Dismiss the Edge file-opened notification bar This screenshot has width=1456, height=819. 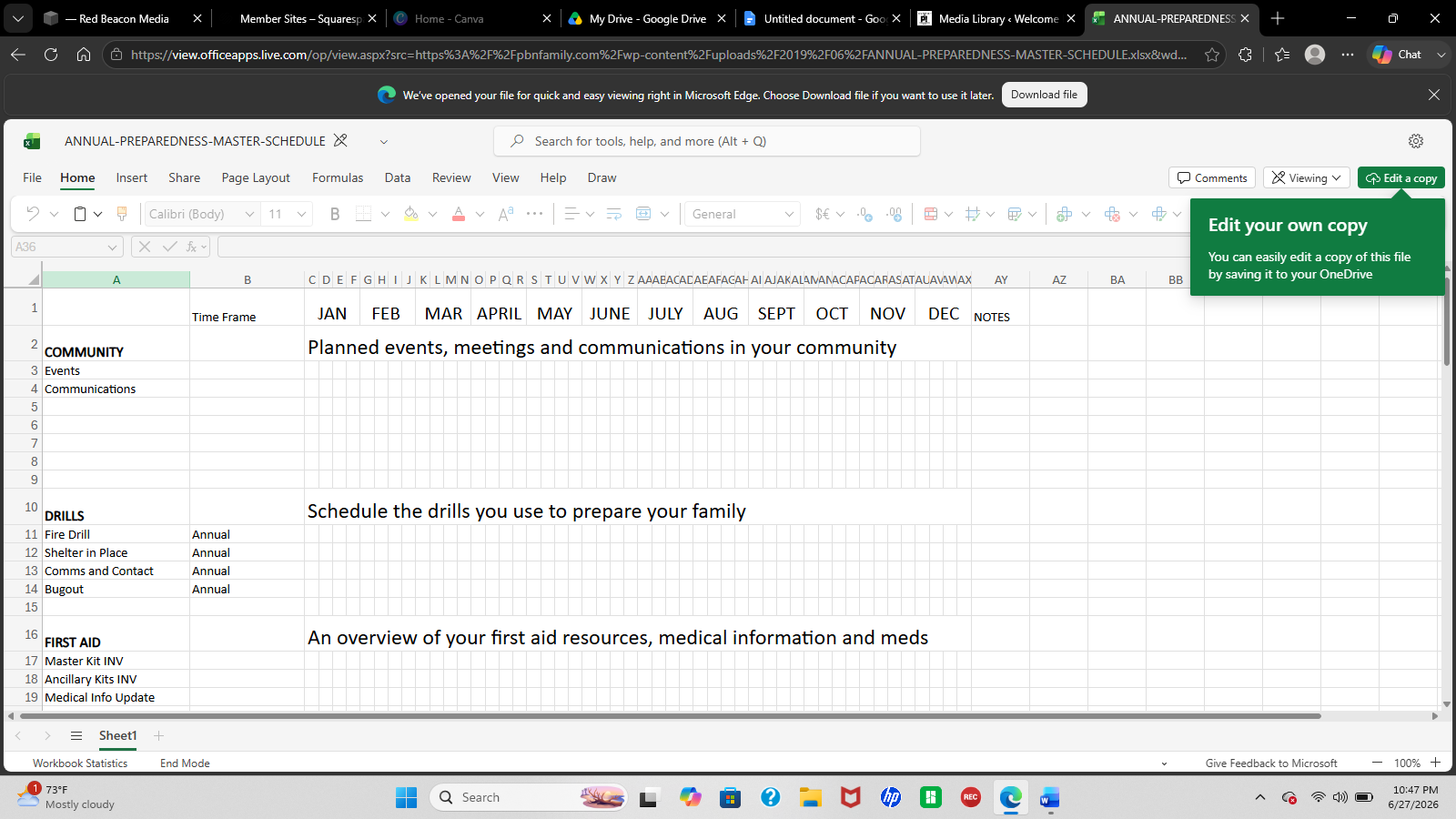(x=1433, y=95)
